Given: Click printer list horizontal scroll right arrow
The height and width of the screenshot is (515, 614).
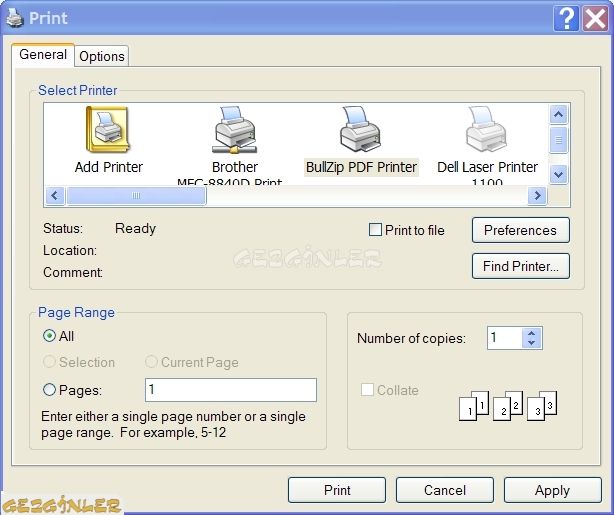Looking at the screenshot, I should coord(537,195).
